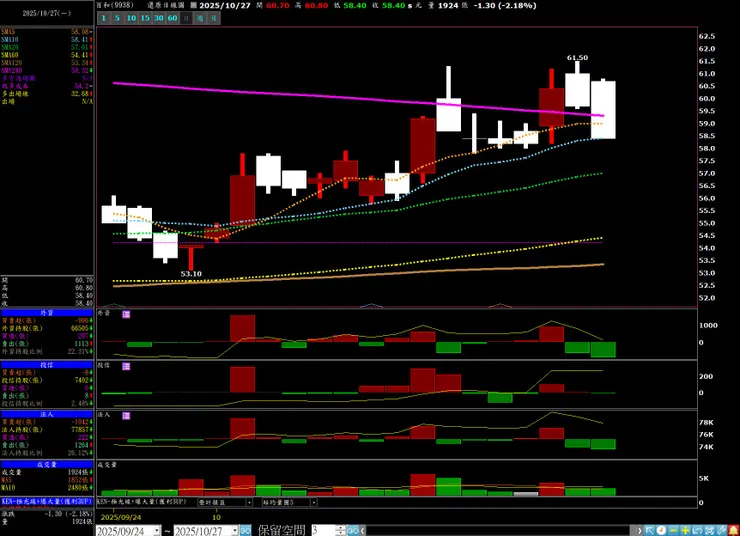The width and height of the screenshot is (740, 536).
Task: Click the 成交量 blue panel header
Action: [47, 464]
